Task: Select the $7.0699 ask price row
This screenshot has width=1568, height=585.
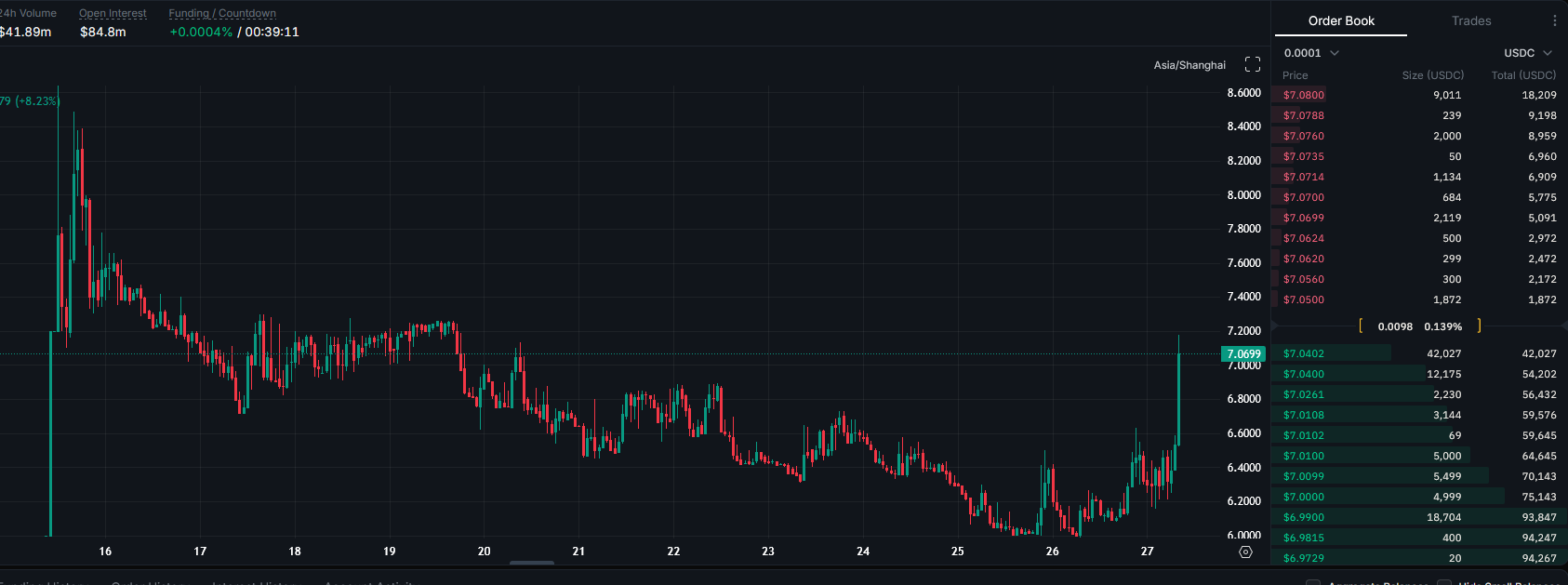Action: click(1419, 218)
